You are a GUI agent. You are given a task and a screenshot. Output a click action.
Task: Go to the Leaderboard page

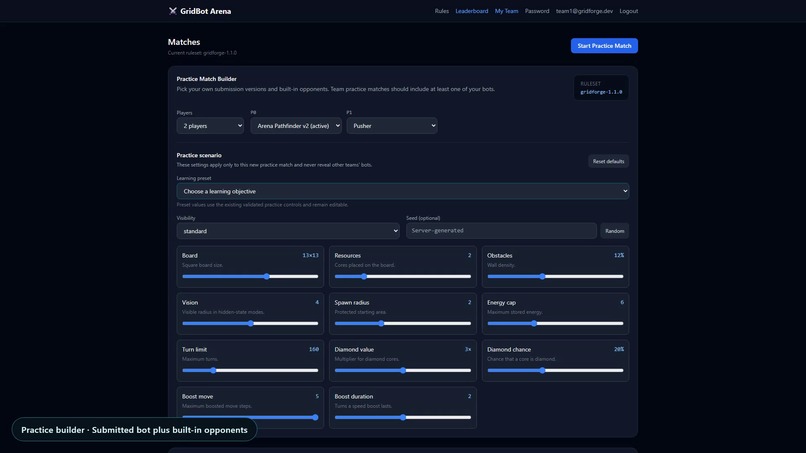pos(471,11)
